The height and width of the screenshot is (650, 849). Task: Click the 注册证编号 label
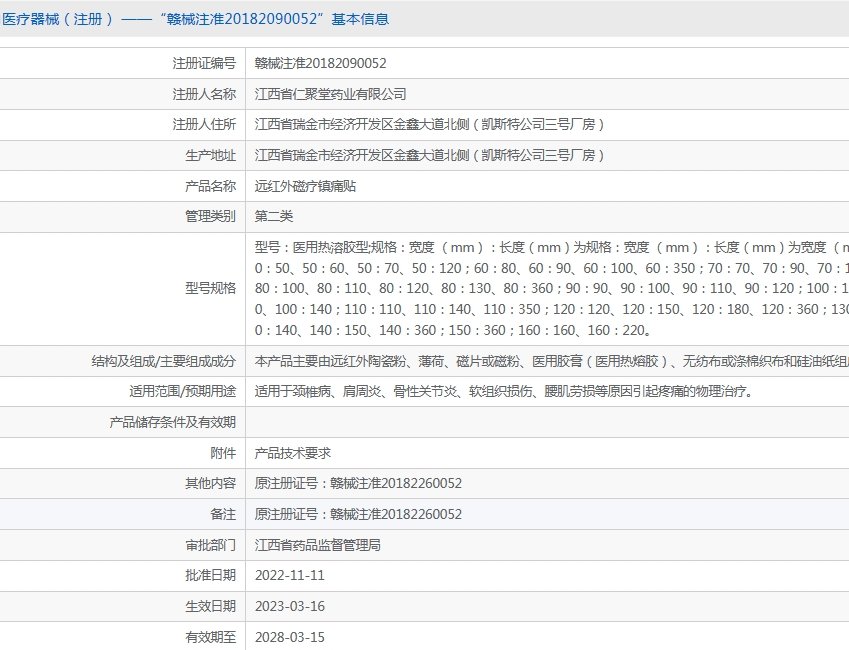(204, 63)
